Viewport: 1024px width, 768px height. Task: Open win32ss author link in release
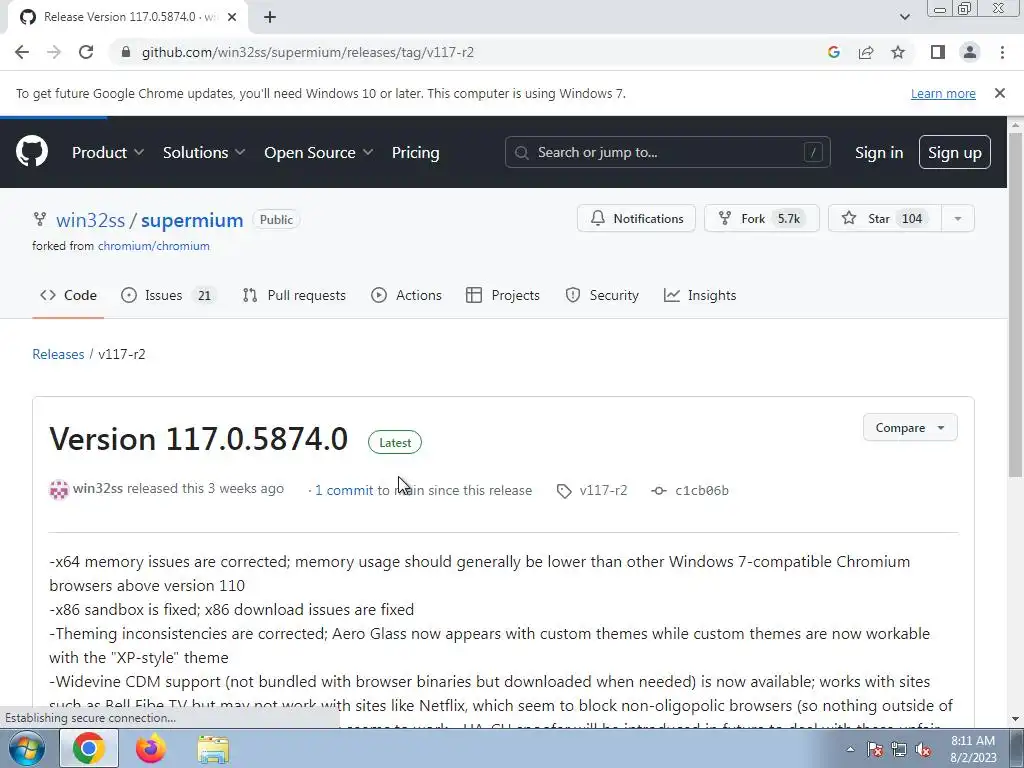click(x=98, y=488)
